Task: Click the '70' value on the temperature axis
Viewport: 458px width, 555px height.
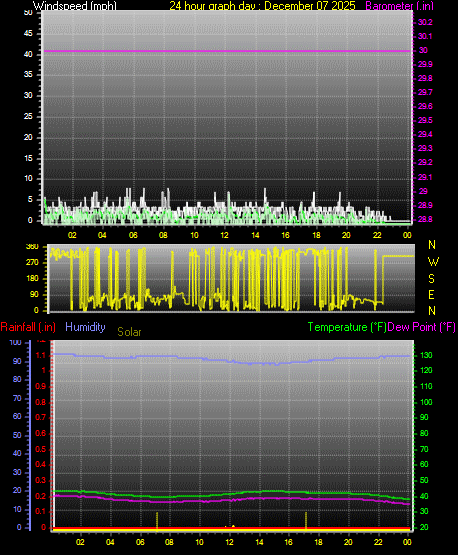Action: pyautogui.click(x=424, y=449)
